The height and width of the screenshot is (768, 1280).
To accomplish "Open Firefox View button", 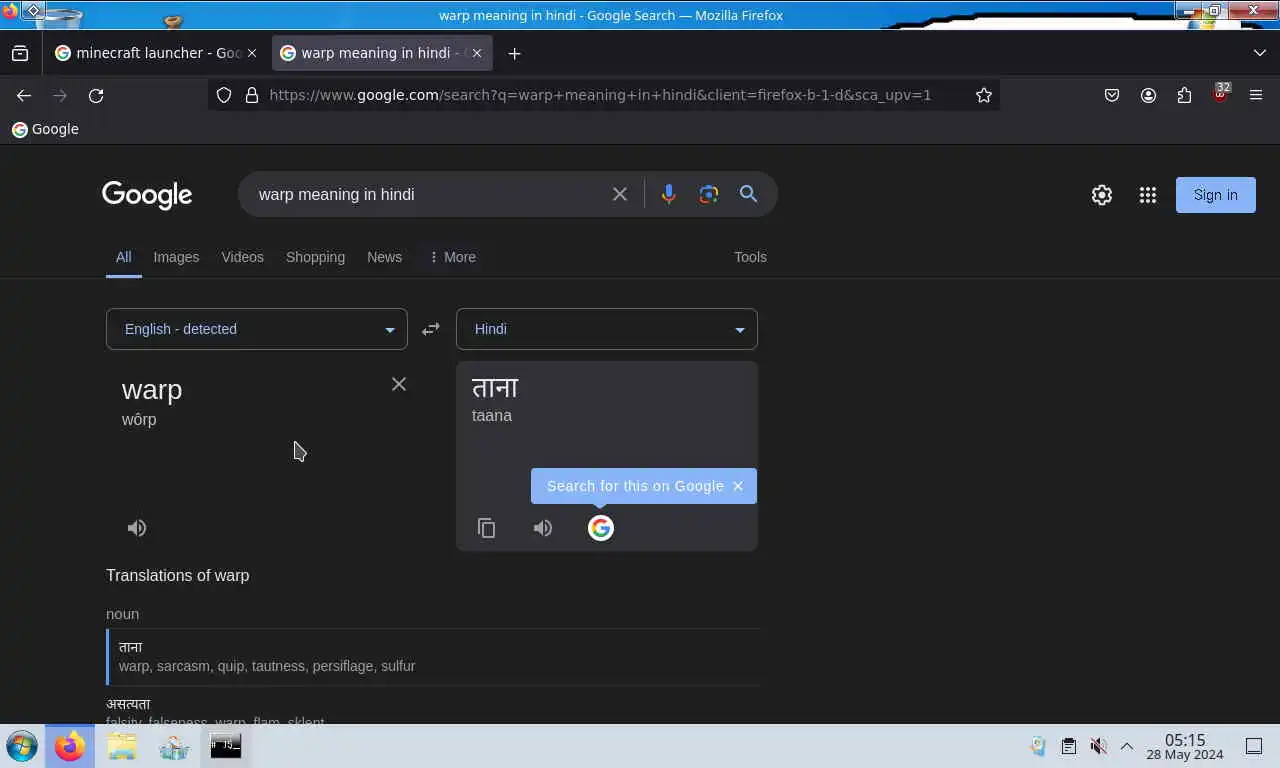I will [x=20, y=53].
